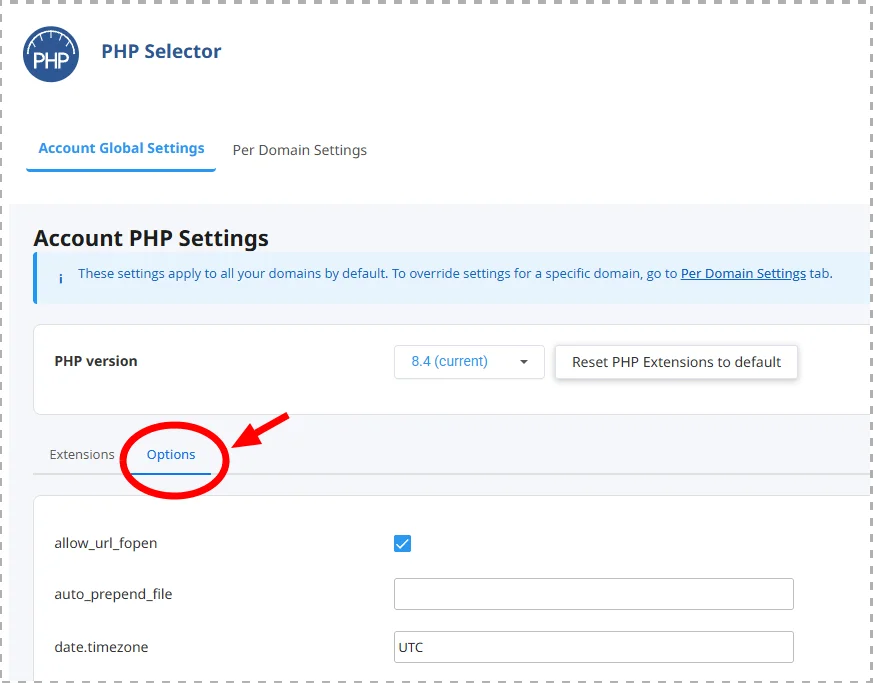Click the auto_prepend_file input field
Image resolution: width=873 pixels, height=683 pixels.
tap(594, 594)
